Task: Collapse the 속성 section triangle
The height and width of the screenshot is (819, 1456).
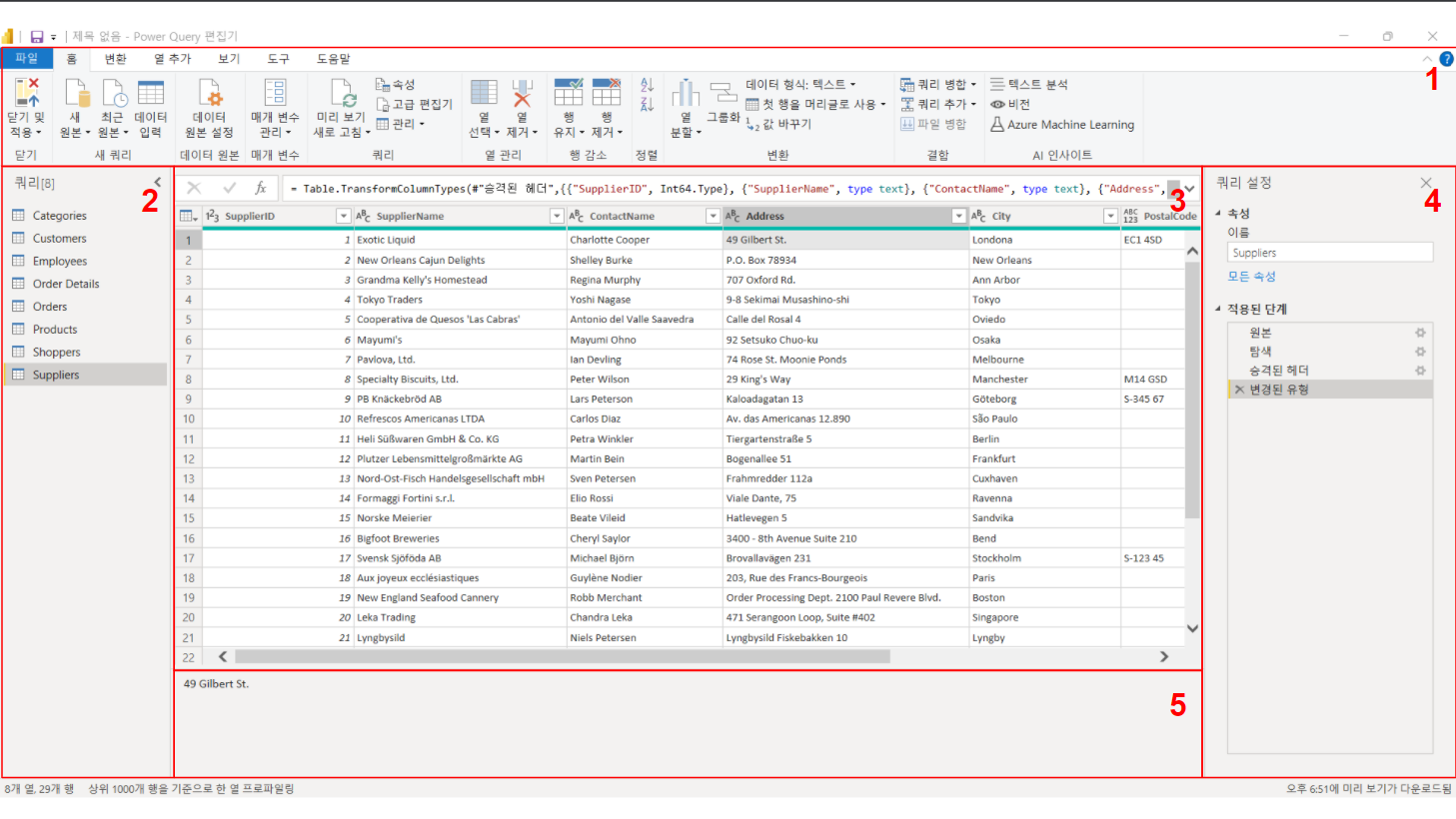Action: point(1218,214)
